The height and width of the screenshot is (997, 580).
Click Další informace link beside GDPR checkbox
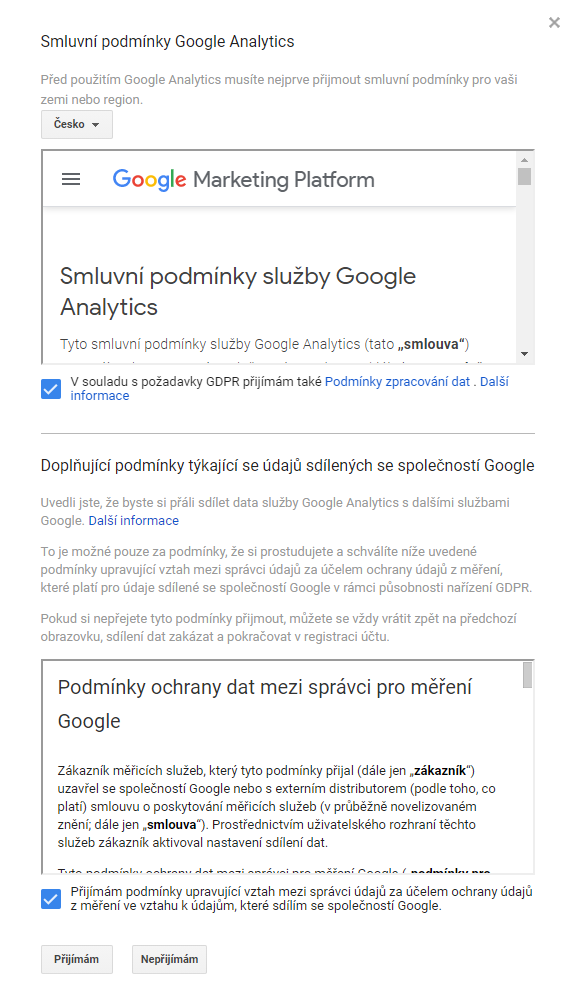click(x=289, y=388)
